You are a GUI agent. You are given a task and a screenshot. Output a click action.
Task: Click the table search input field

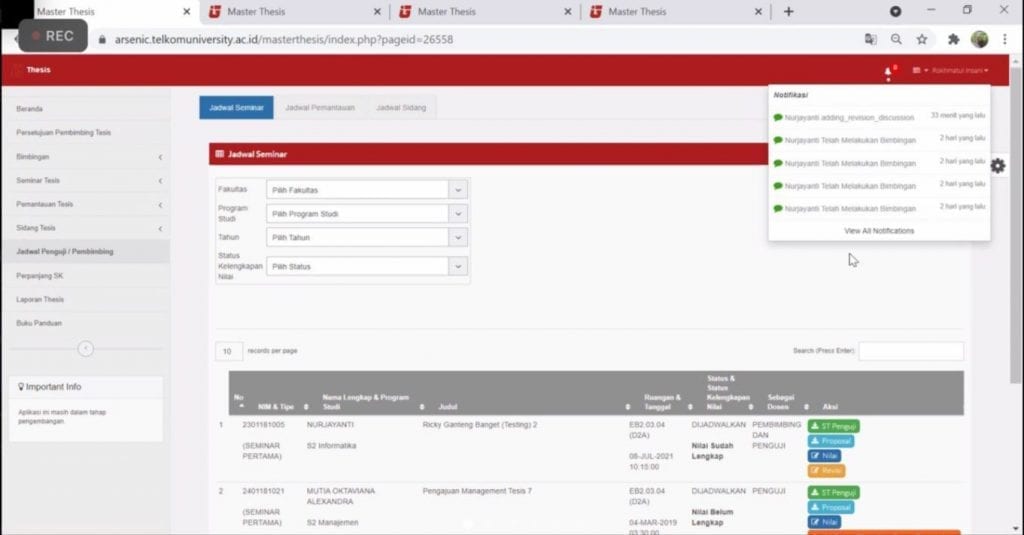[x=910, y=351]
